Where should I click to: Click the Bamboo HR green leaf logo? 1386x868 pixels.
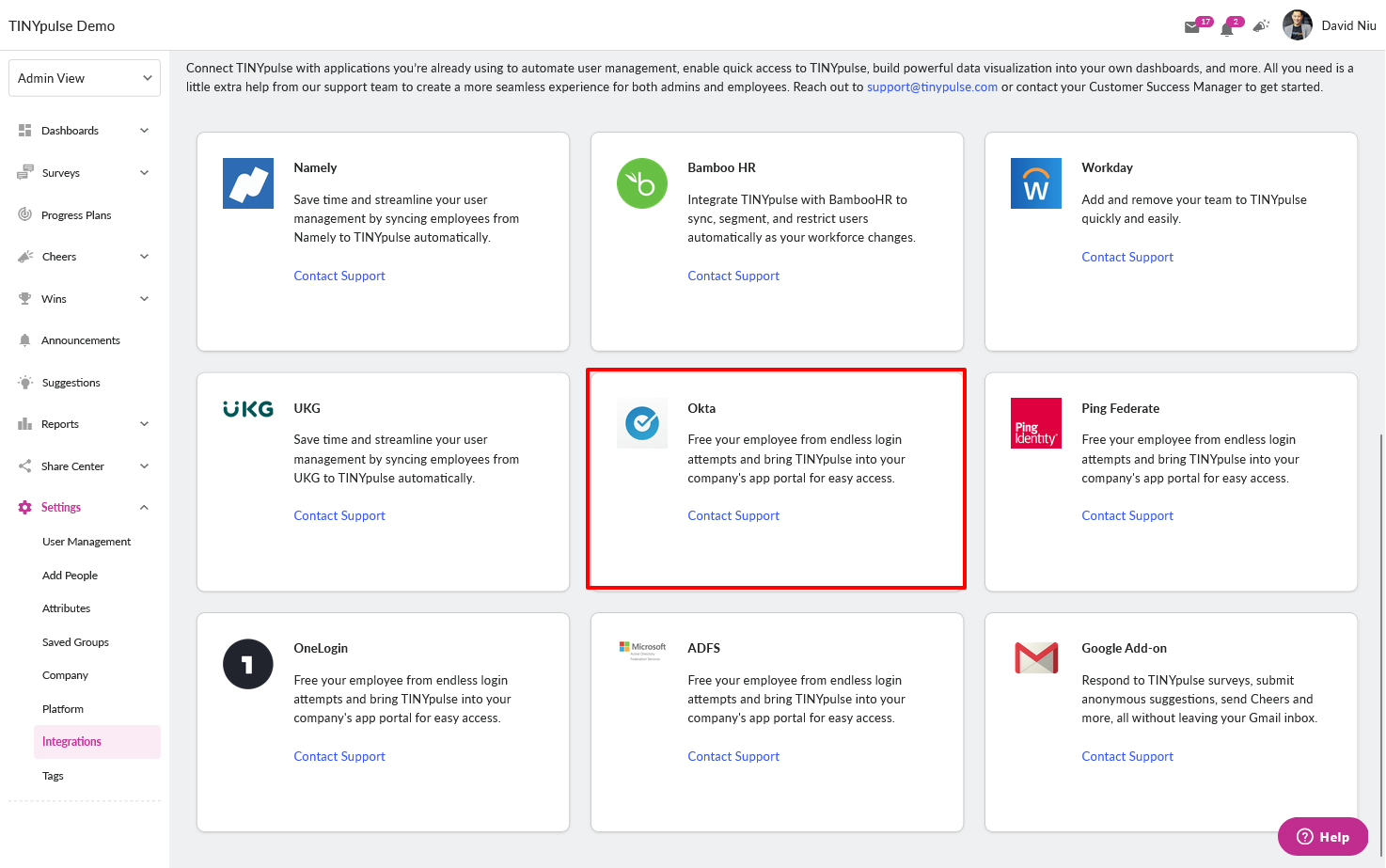642,183
